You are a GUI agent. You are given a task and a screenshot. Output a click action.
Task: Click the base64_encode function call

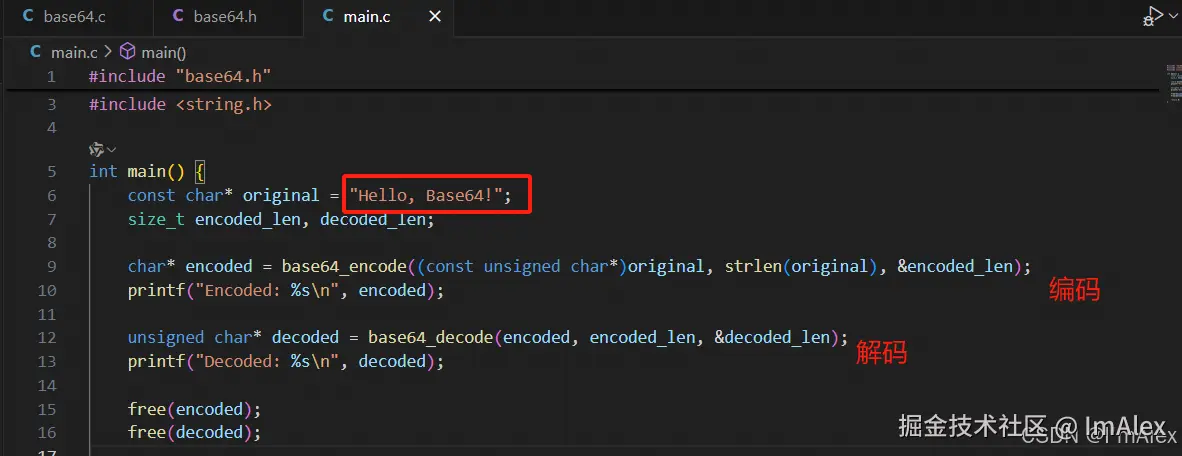[x=344, y=267]
